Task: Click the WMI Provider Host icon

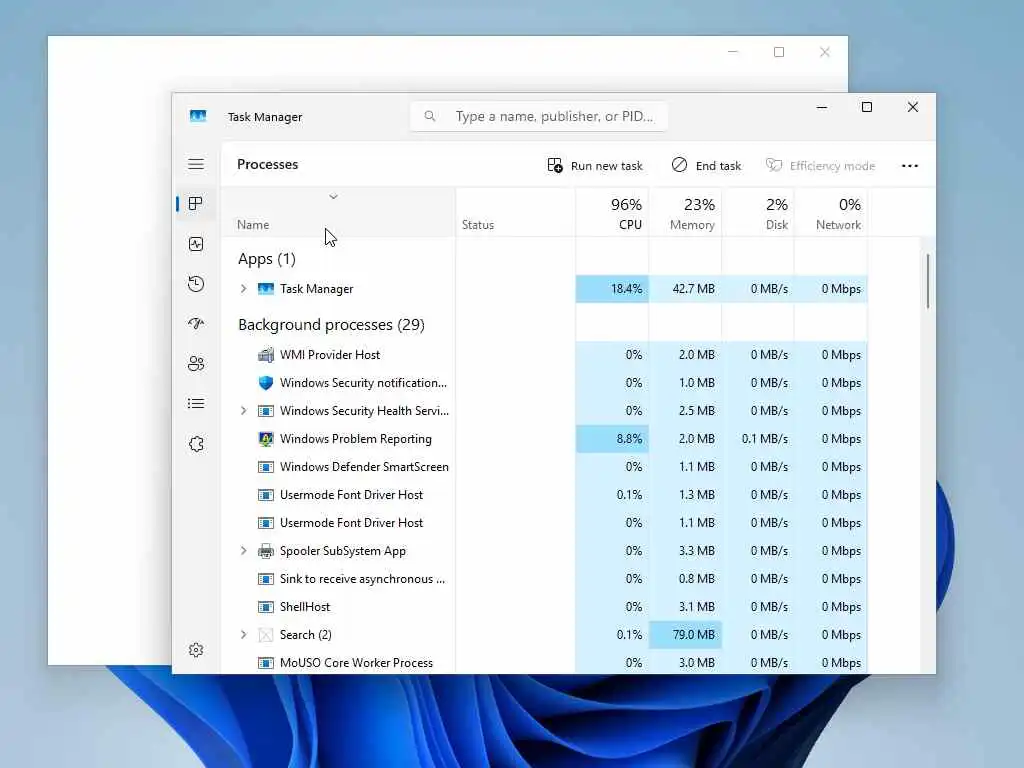Action: [x=266, y=355]
